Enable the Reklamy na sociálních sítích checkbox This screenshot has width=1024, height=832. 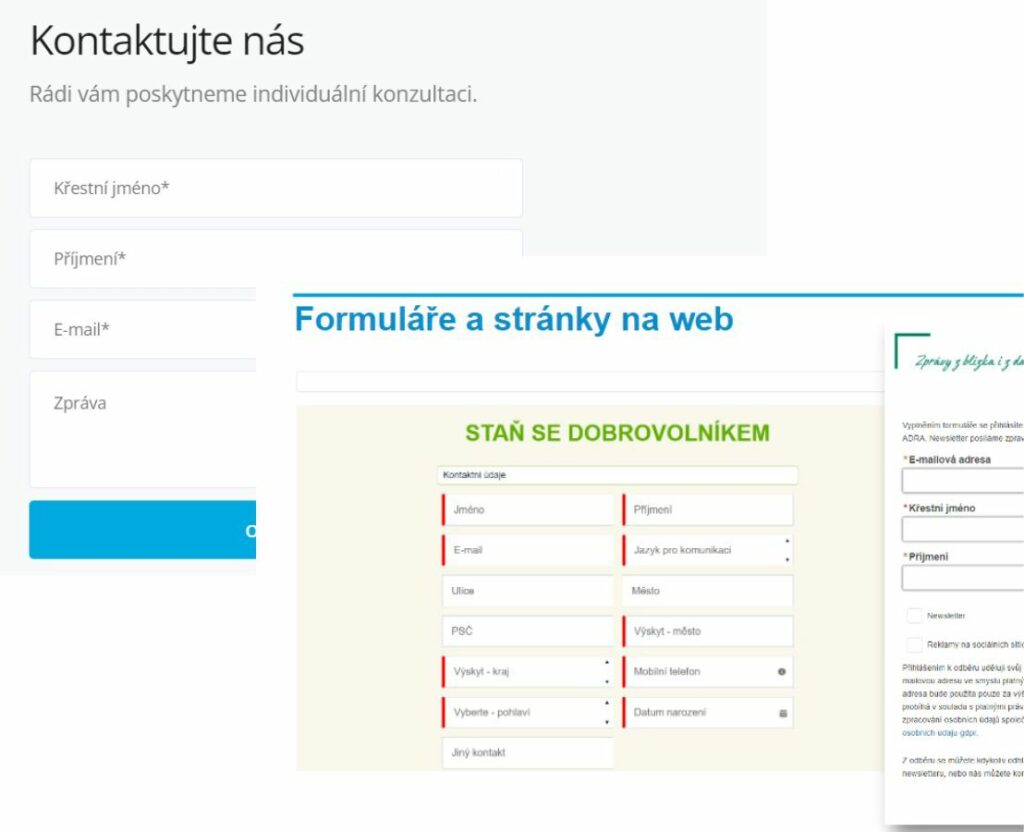[x=914, y=645]
